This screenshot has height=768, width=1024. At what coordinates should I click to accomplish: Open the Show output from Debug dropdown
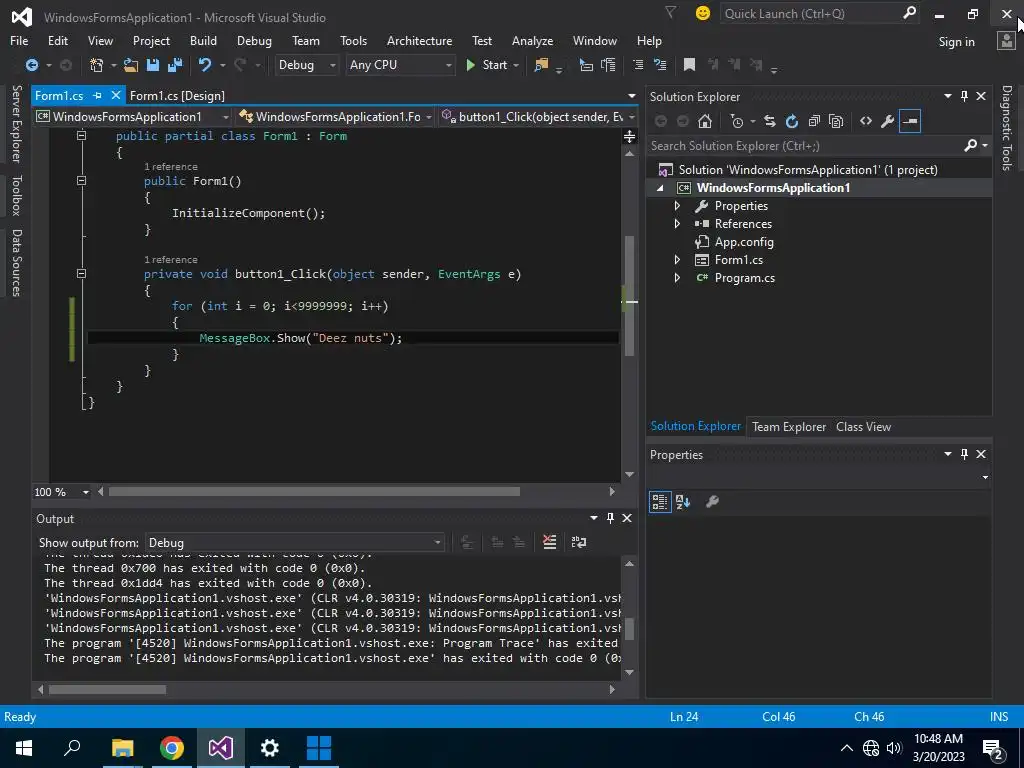[295, 543]
